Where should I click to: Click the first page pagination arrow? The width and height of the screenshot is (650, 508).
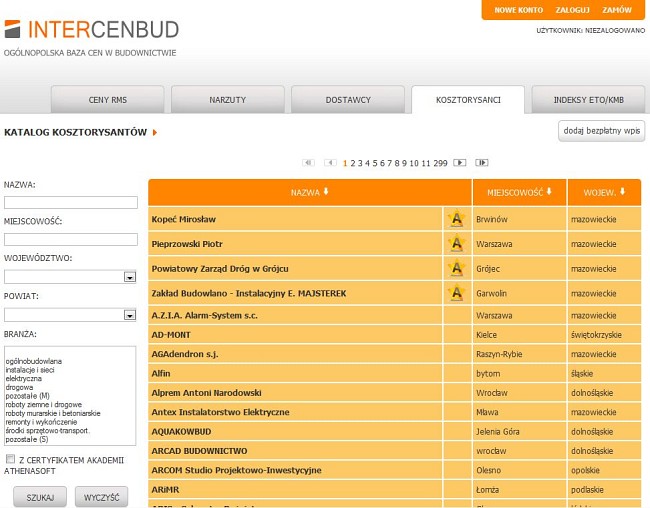tap(308, 162)
